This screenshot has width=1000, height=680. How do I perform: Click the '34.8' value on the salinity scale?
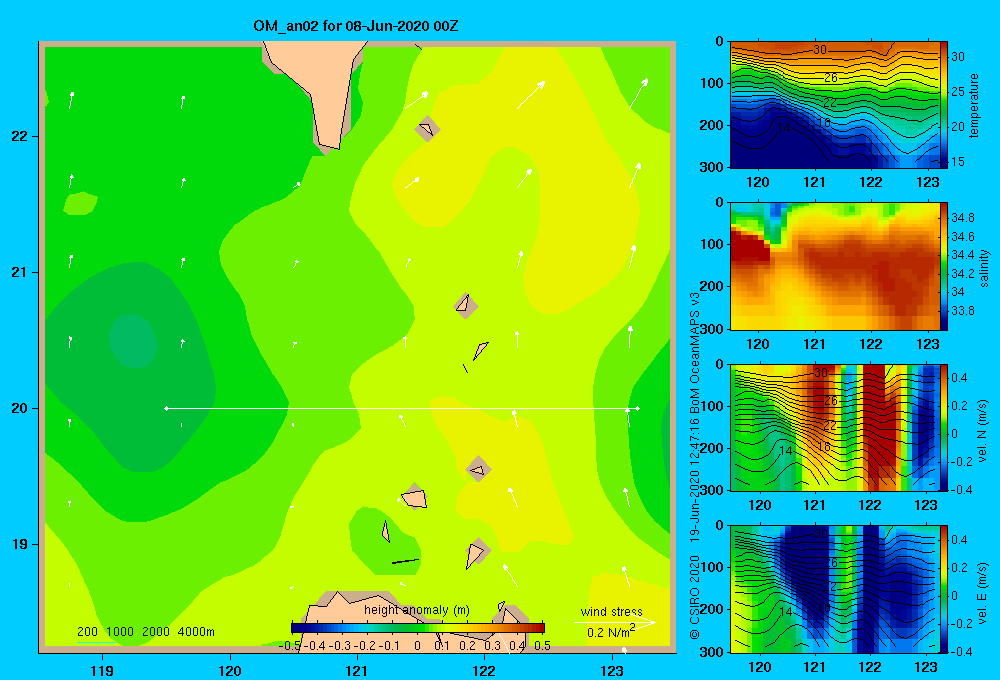963,218
